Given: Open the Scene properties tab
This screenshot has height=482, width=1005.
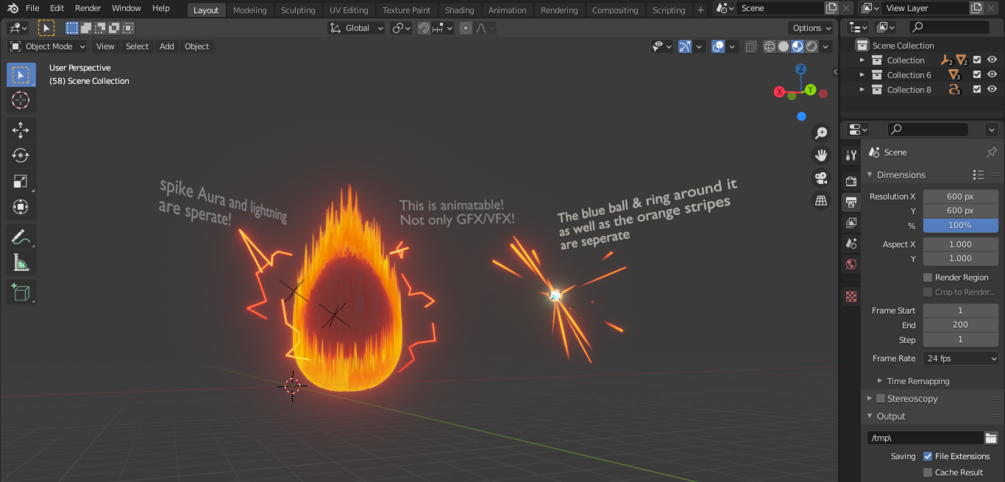Looking at the screenshot, I should click(x=851, y=244).
